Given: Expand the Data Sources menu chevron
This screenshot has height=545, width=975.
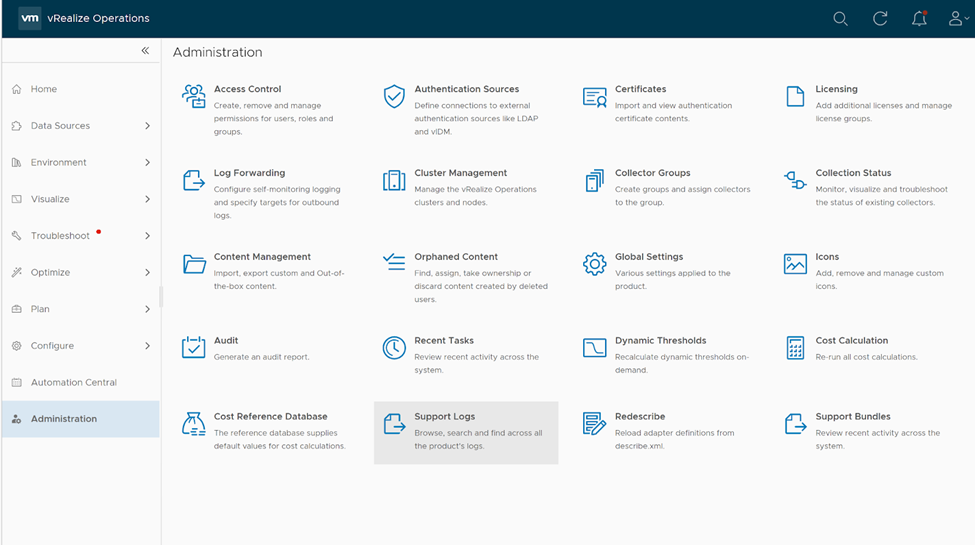Looking at the screenshot, I should click(147, 126).
